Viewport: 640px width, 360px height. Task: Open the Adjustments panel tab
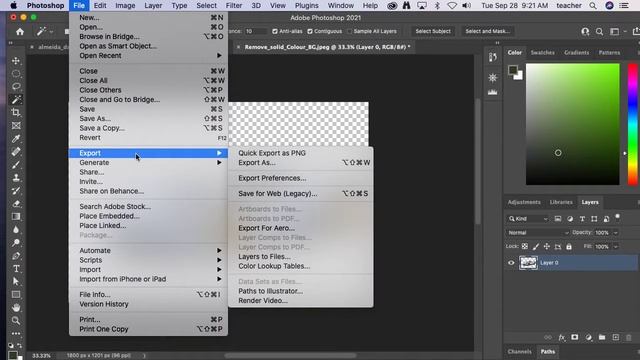coord(524,202)
